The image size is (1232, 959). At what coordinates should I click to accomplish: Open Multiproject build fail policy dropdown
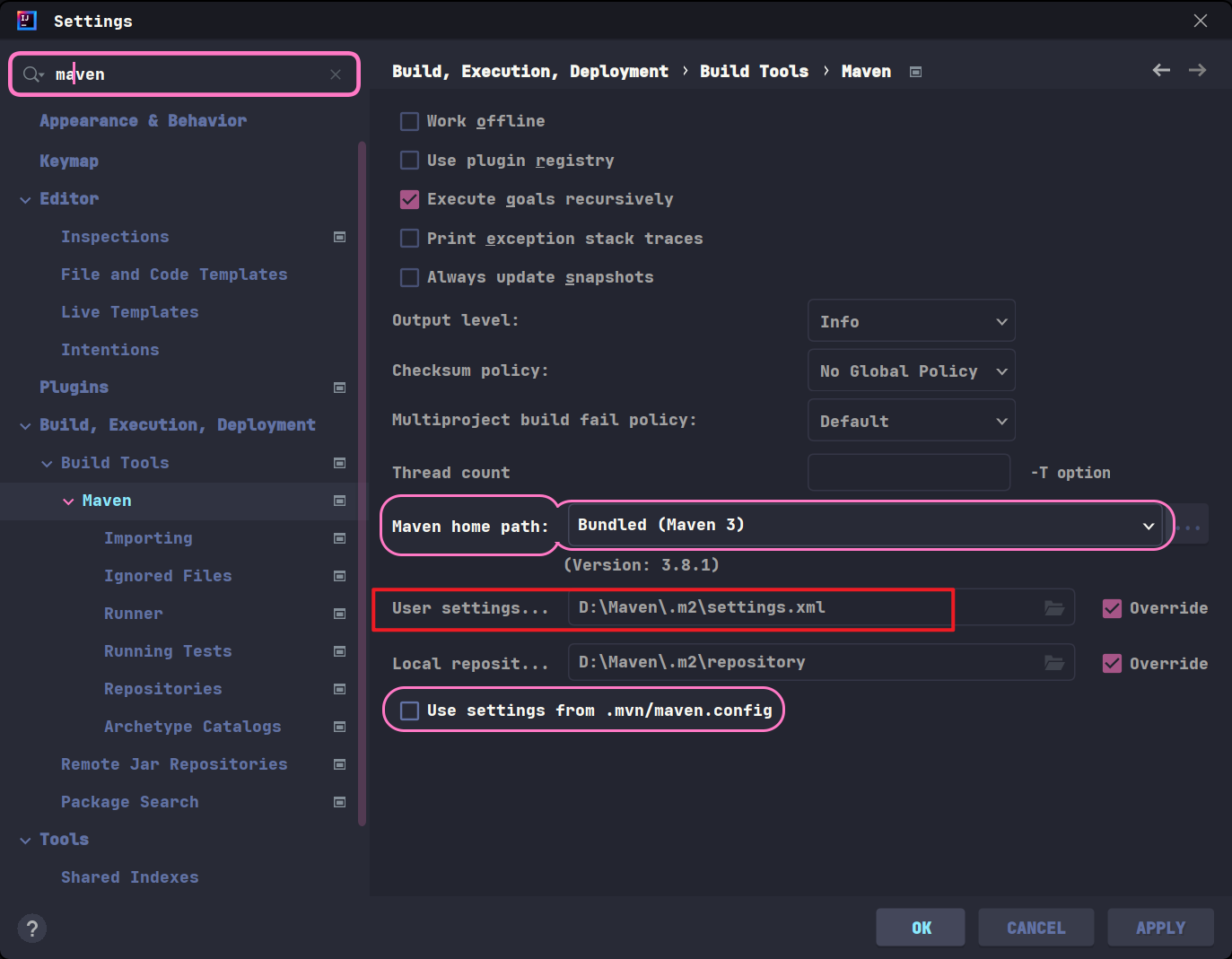pyautogui.click(x=912, y=421)
